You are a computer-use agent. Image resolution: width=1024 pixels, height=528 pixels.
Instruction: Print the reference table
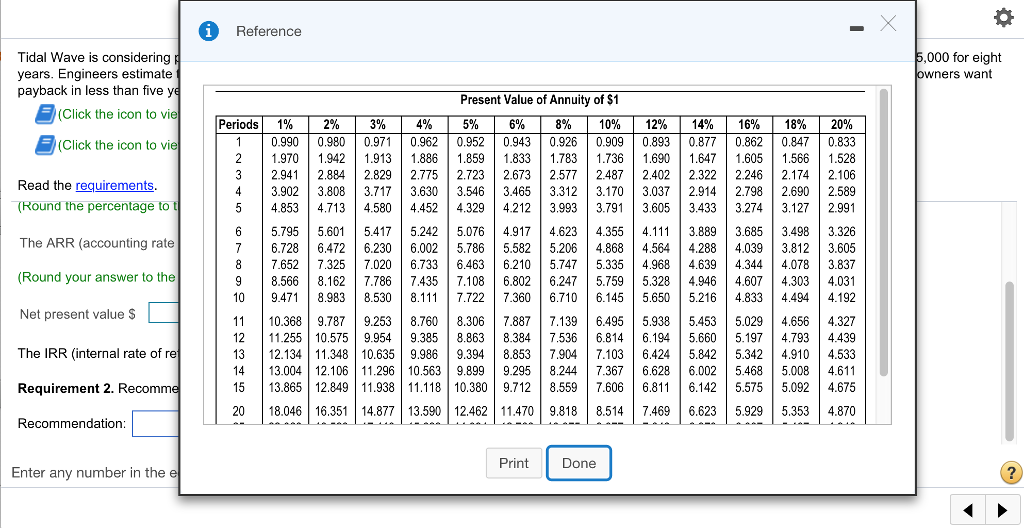tap(513, 463)
